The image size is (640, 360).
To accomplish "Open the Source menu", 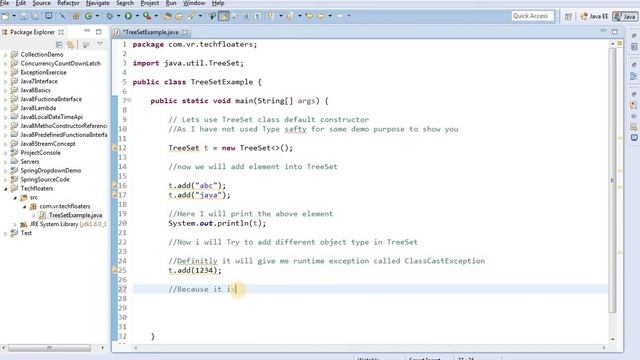I will [41, 3].
